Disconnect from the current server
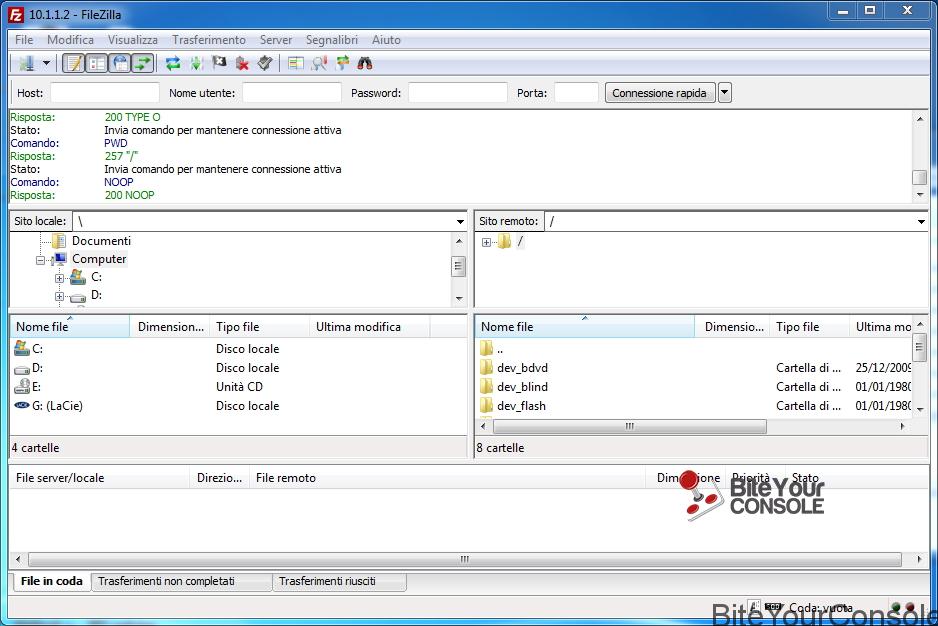The image size is (938, 626). (x=242, y=63)
